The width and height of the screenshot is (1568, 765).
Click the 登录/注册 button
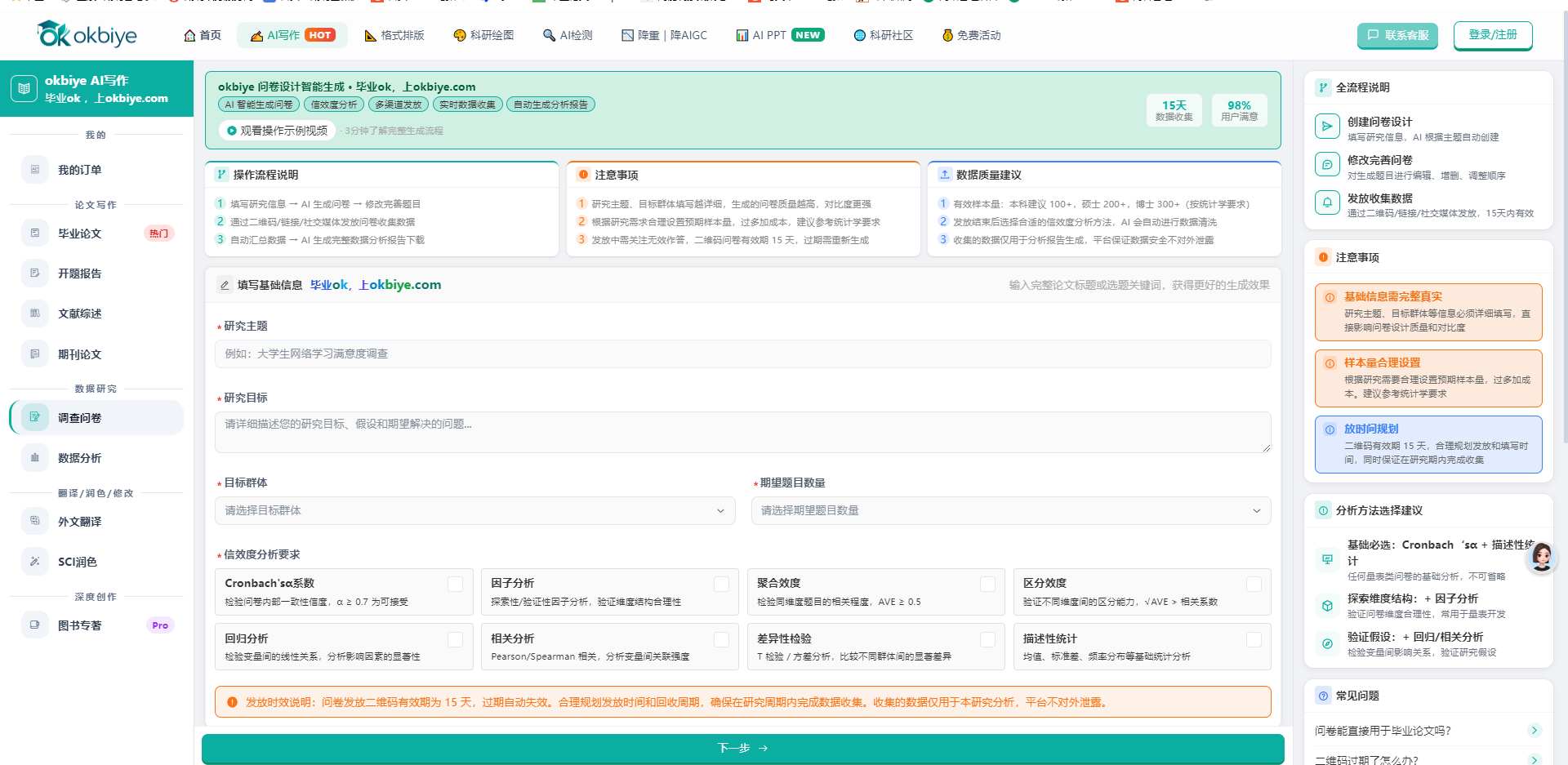(x=1493, y=35)
